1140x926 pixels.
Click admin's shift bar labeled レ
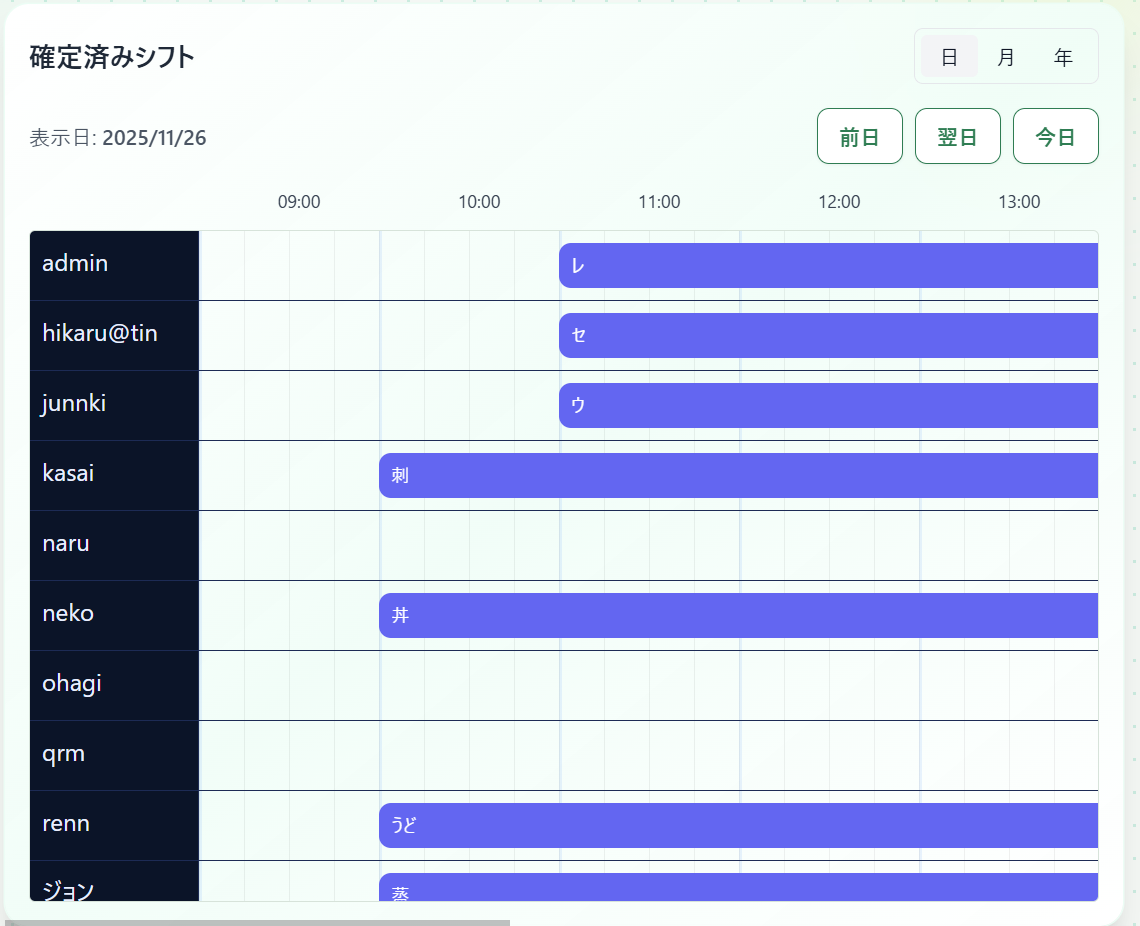[x=828, y=266]
